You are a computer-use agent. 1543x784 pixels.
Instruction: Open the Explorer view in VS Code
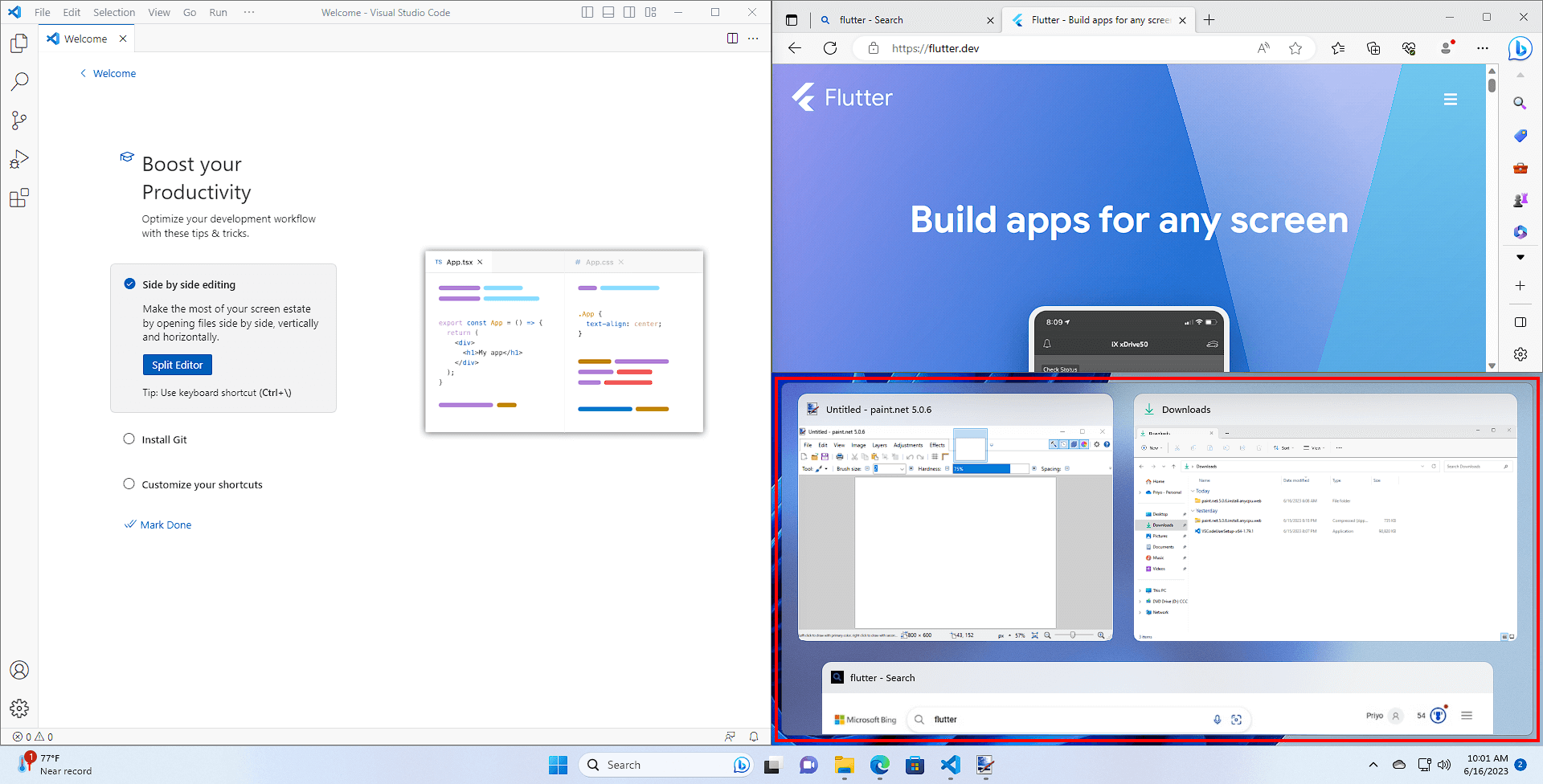pos(19,43)
